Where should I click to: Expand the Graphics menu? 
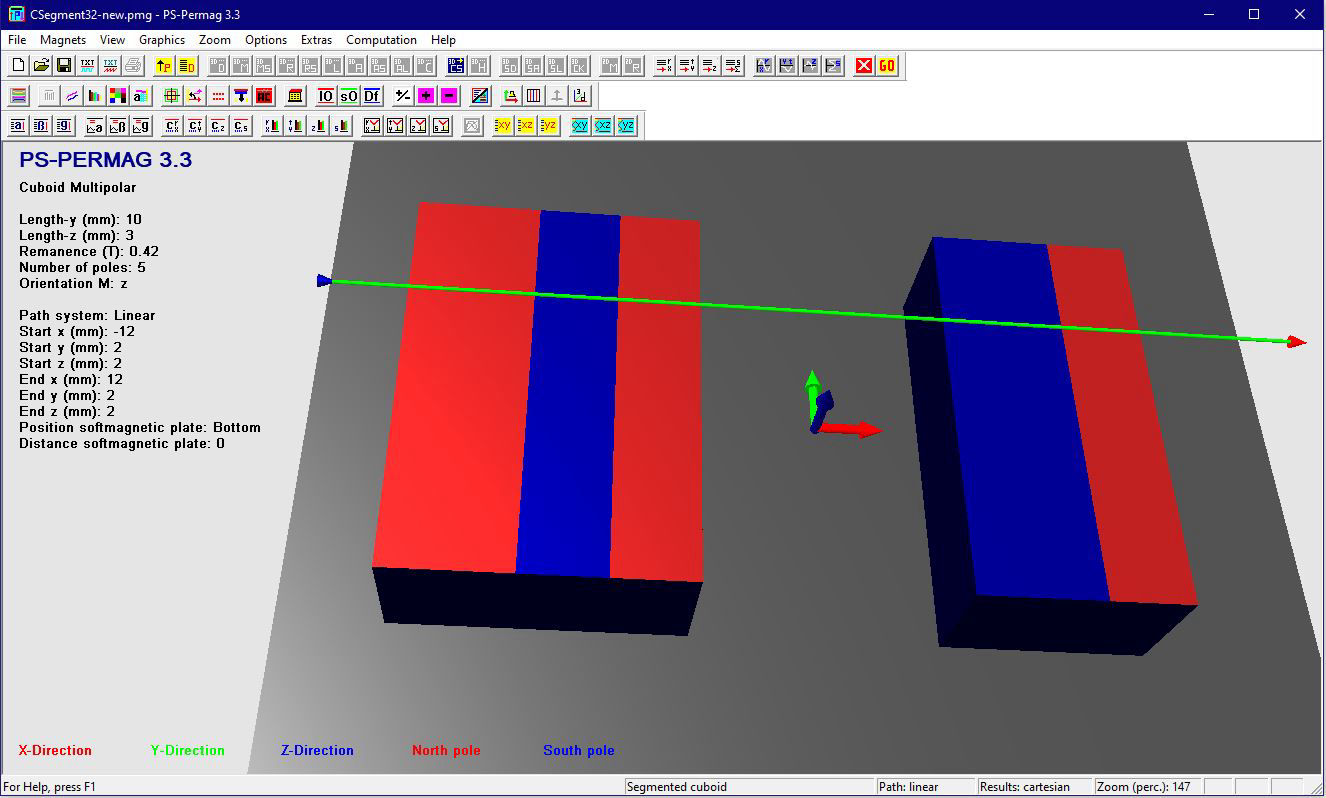click(162, 40)
